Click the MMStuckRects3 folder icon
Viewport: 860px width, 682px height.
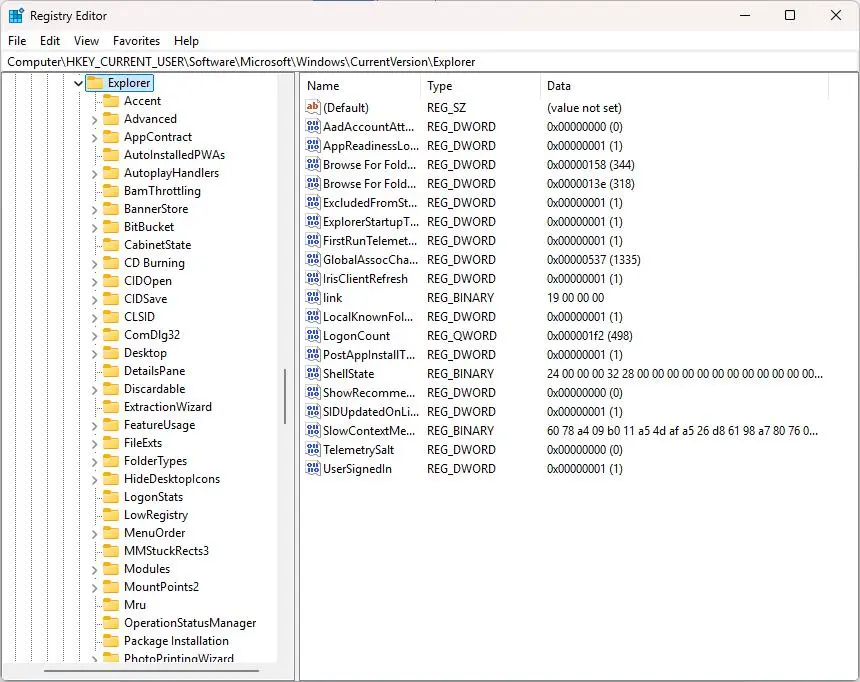111,551
